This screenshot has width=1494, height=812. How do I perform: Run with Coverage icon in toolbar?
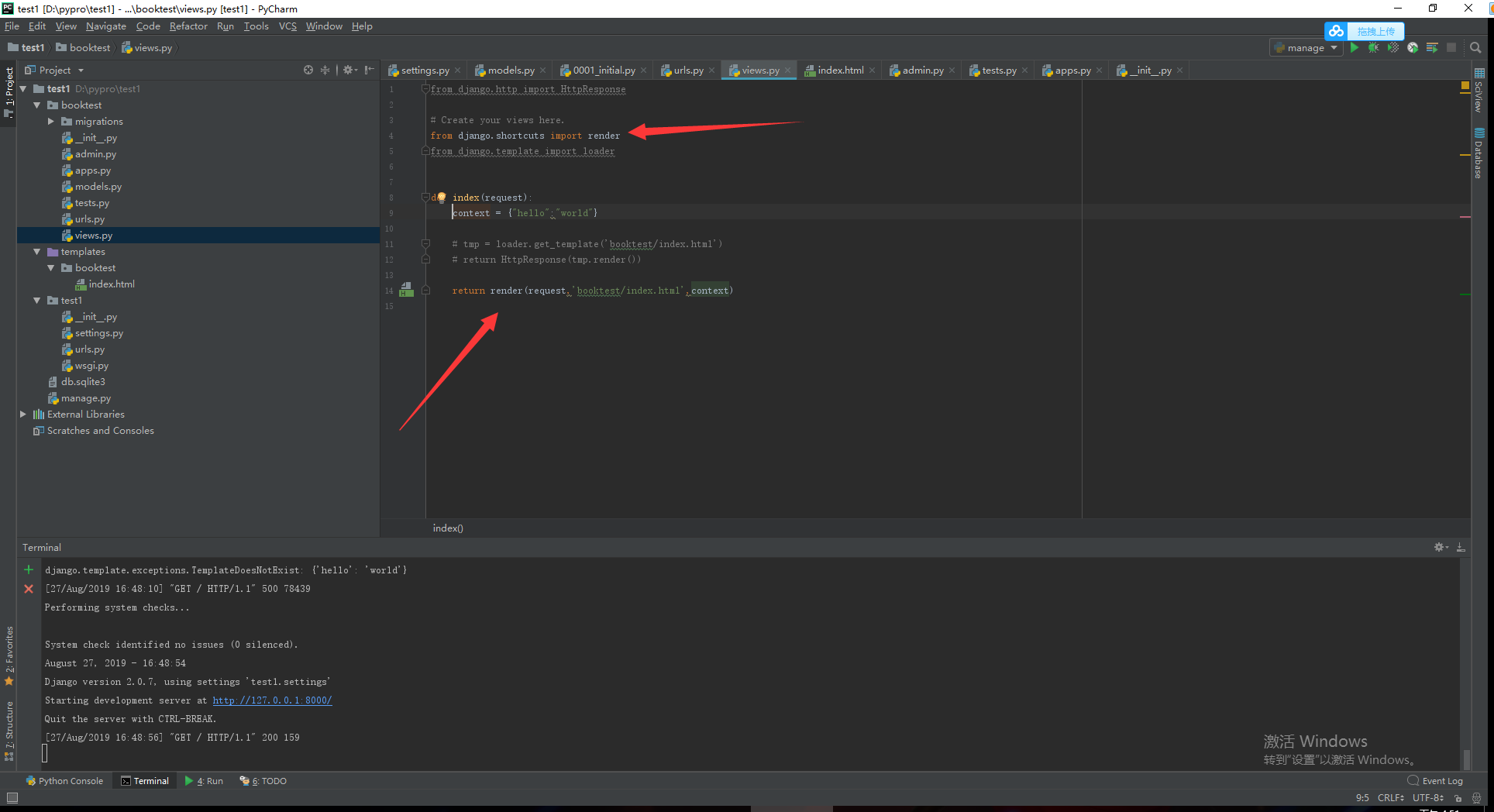tap(1393, 48)
